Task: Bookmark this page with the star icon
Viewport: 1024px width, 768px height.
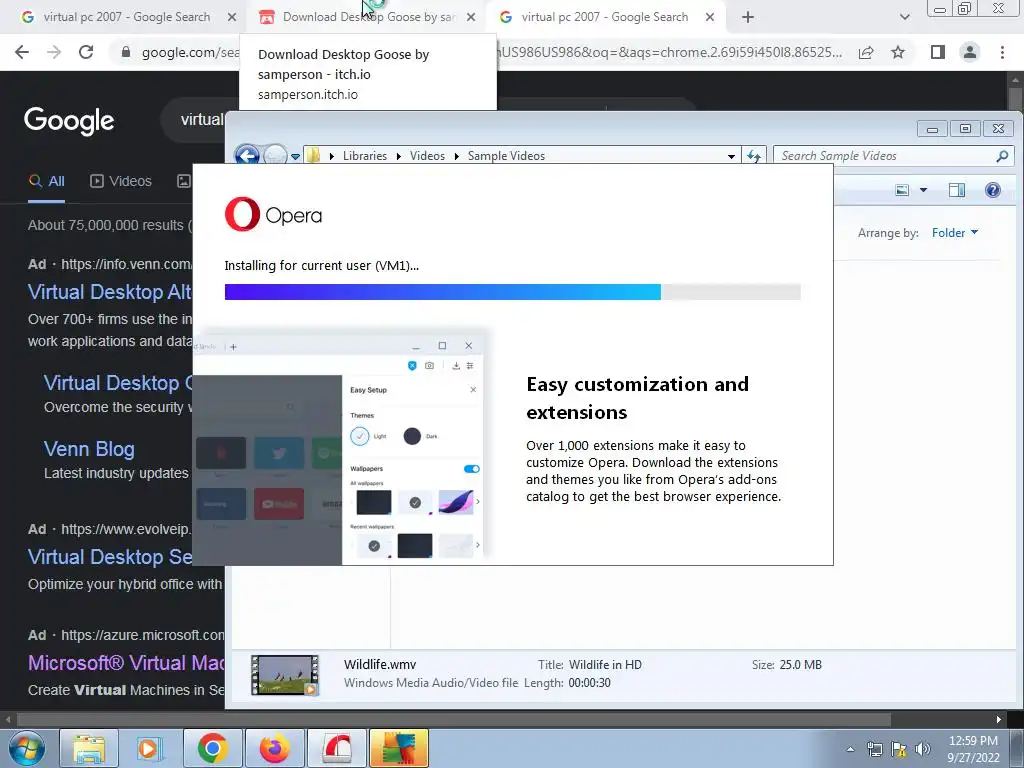Action: (898, 52)
